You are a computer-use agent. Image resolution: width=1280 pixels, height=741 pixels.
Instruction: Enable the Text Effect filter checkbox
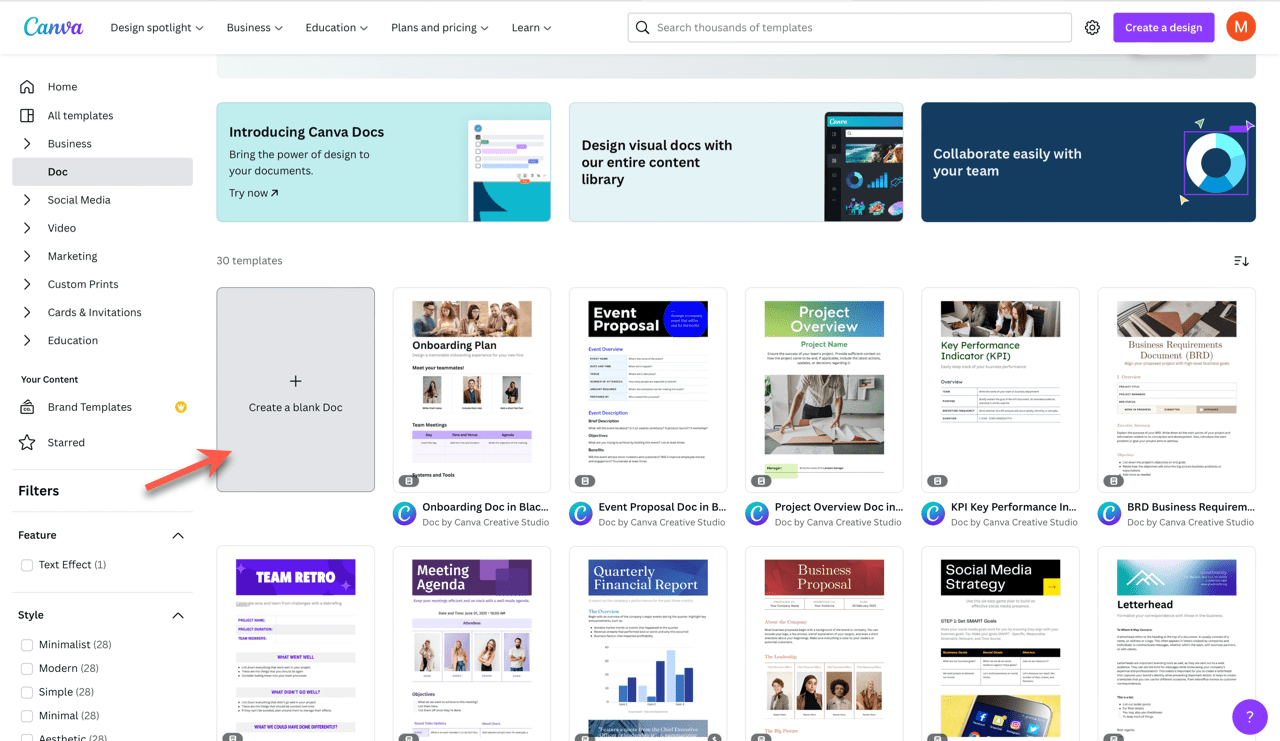point(27,565)
